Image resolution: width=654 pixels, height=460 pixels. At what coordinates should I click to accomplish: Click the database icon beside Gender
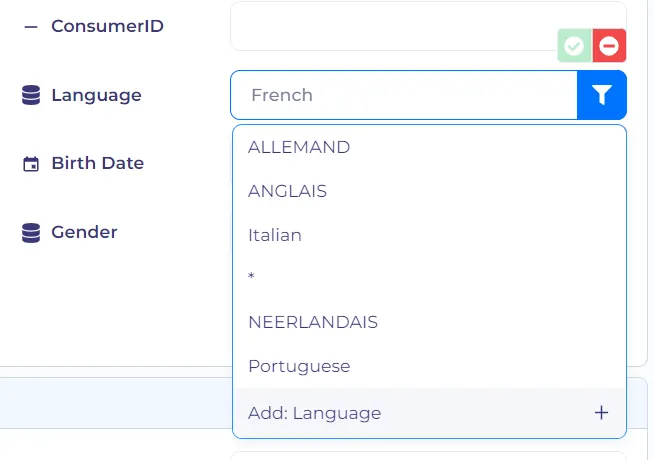(31, 233)
